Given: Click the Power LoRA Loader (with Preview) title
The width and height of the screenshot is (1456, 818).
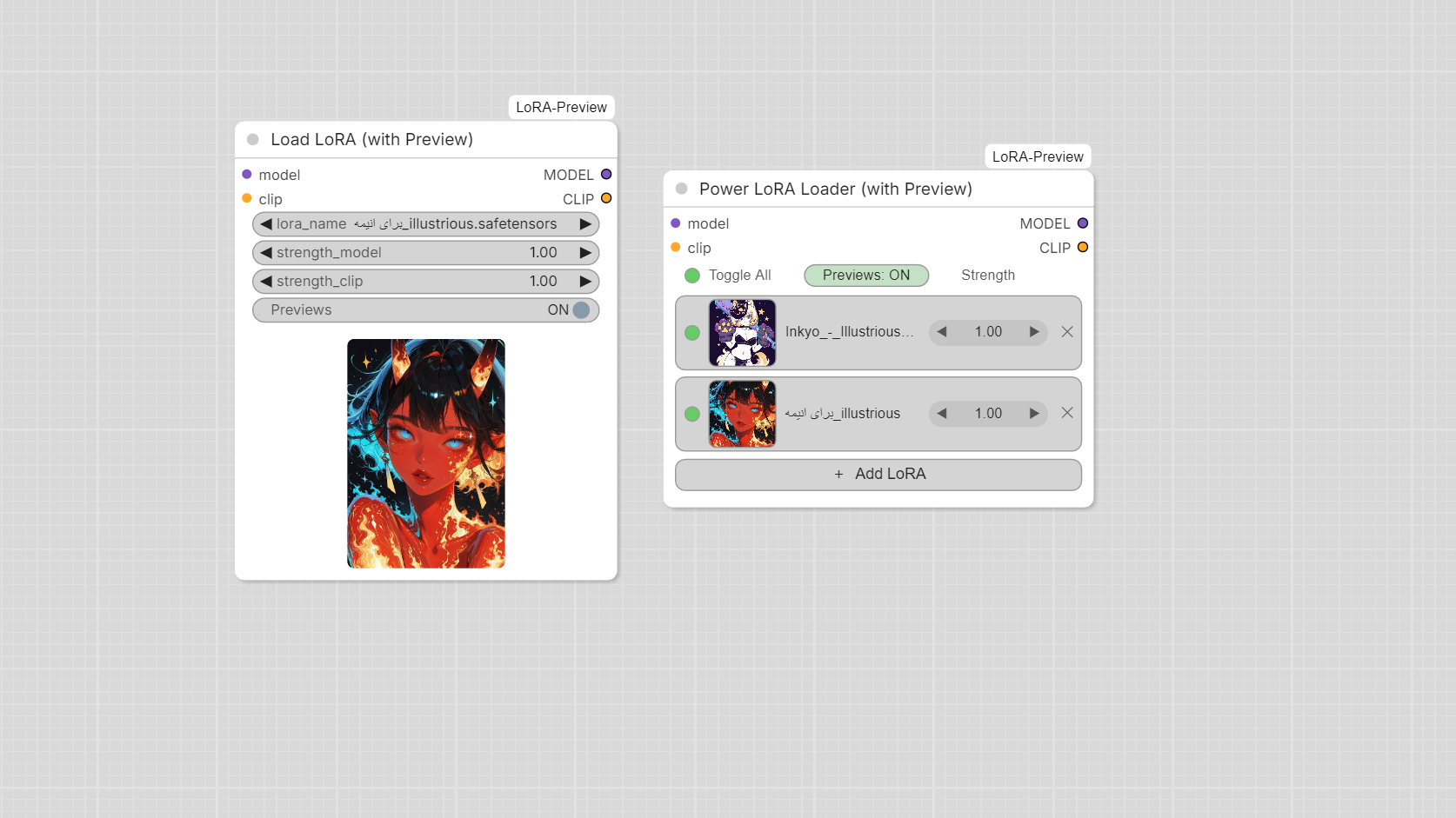Looking at the screenshot, I should 836,189.
